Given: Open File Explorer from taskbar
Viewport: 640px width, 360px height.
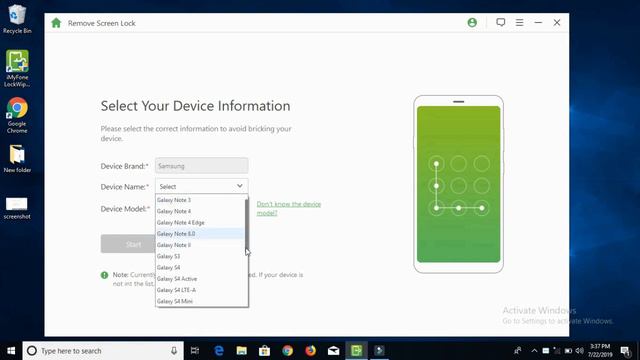Looking at the screenshot, I should pyautogui.click(x=242, y=351).
